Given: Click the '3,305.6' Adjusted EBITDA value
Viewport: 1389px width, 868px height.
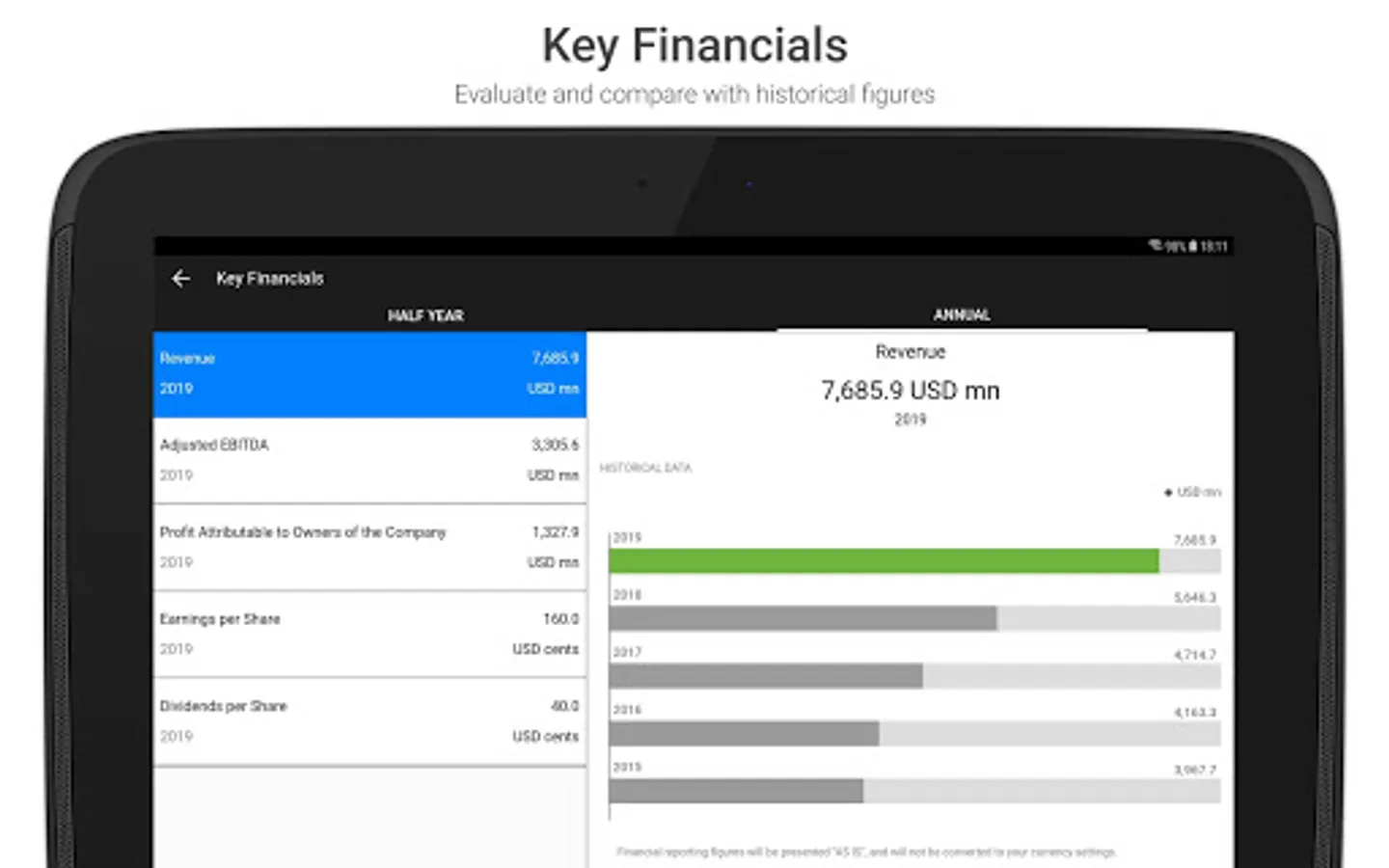Looking at the screenshot, I should (x=556, y=445).
